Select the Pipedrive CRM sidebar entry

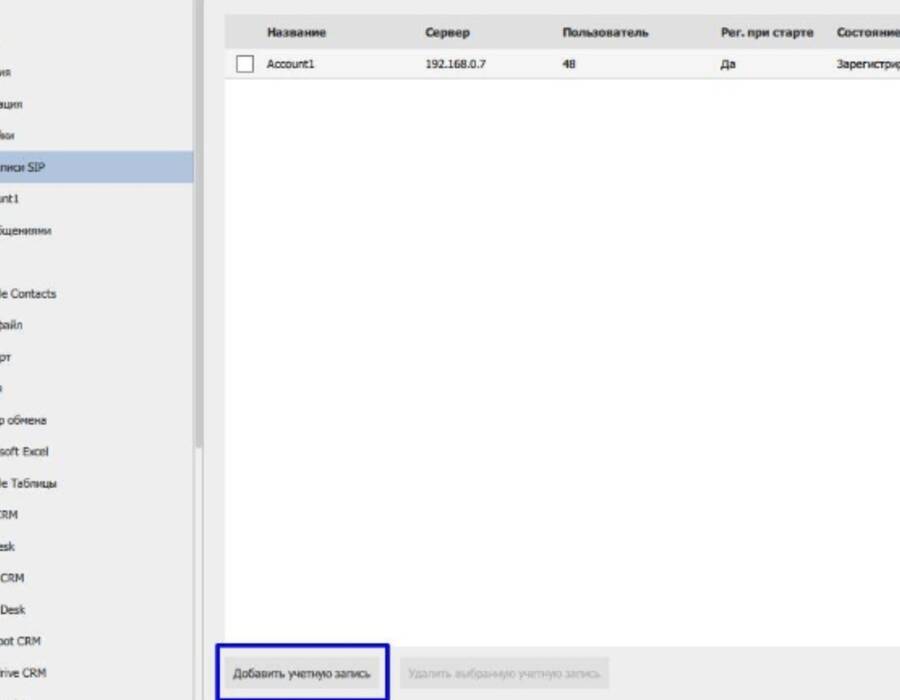point(23,672)
